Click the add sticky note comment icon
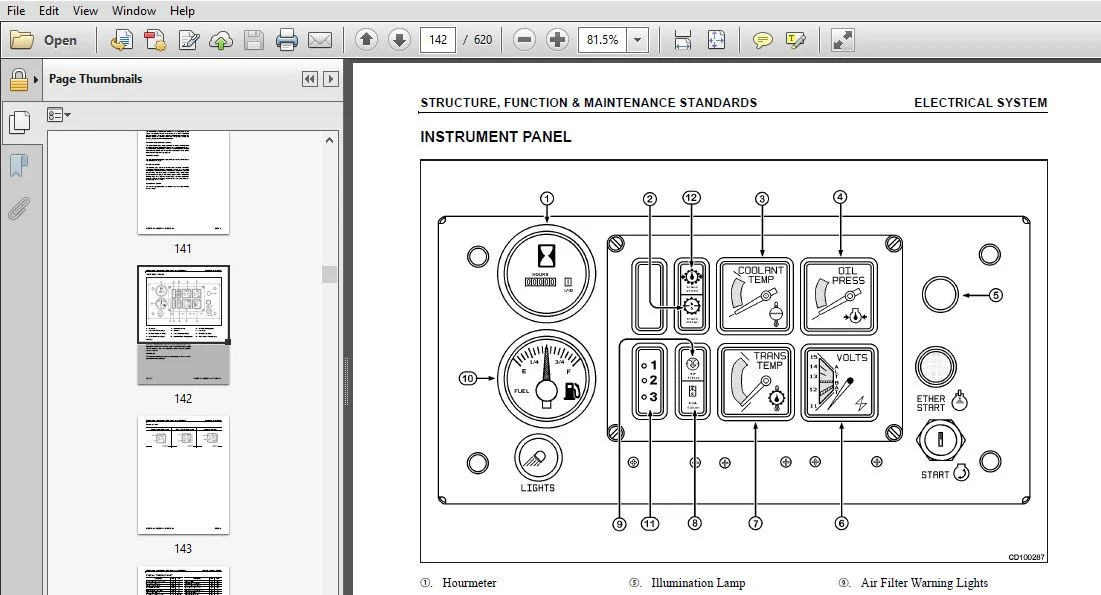 tap(762, 40)
